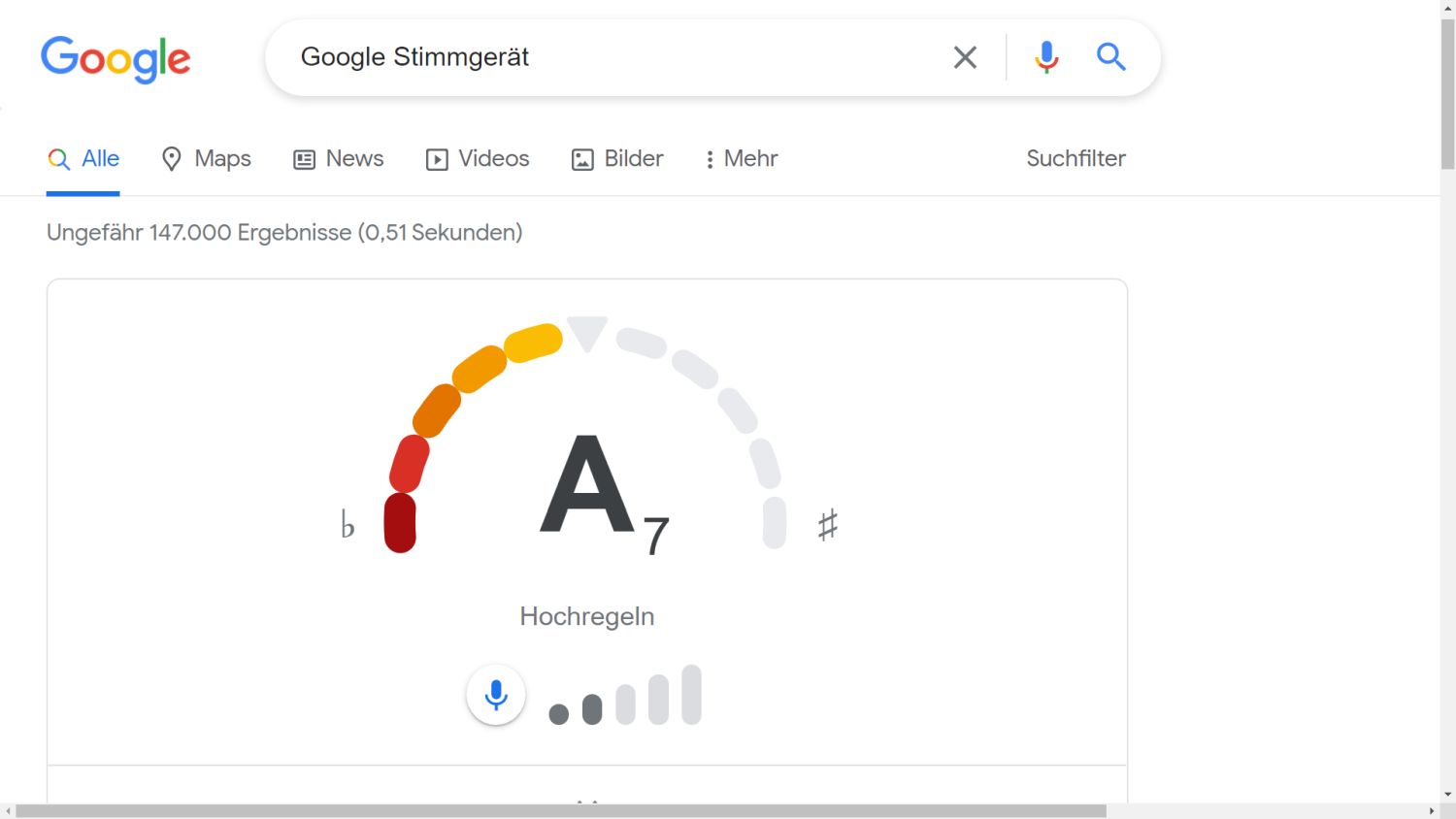
Task: Click the tuner center pointer triangle
Action: [x=587, y=333]
